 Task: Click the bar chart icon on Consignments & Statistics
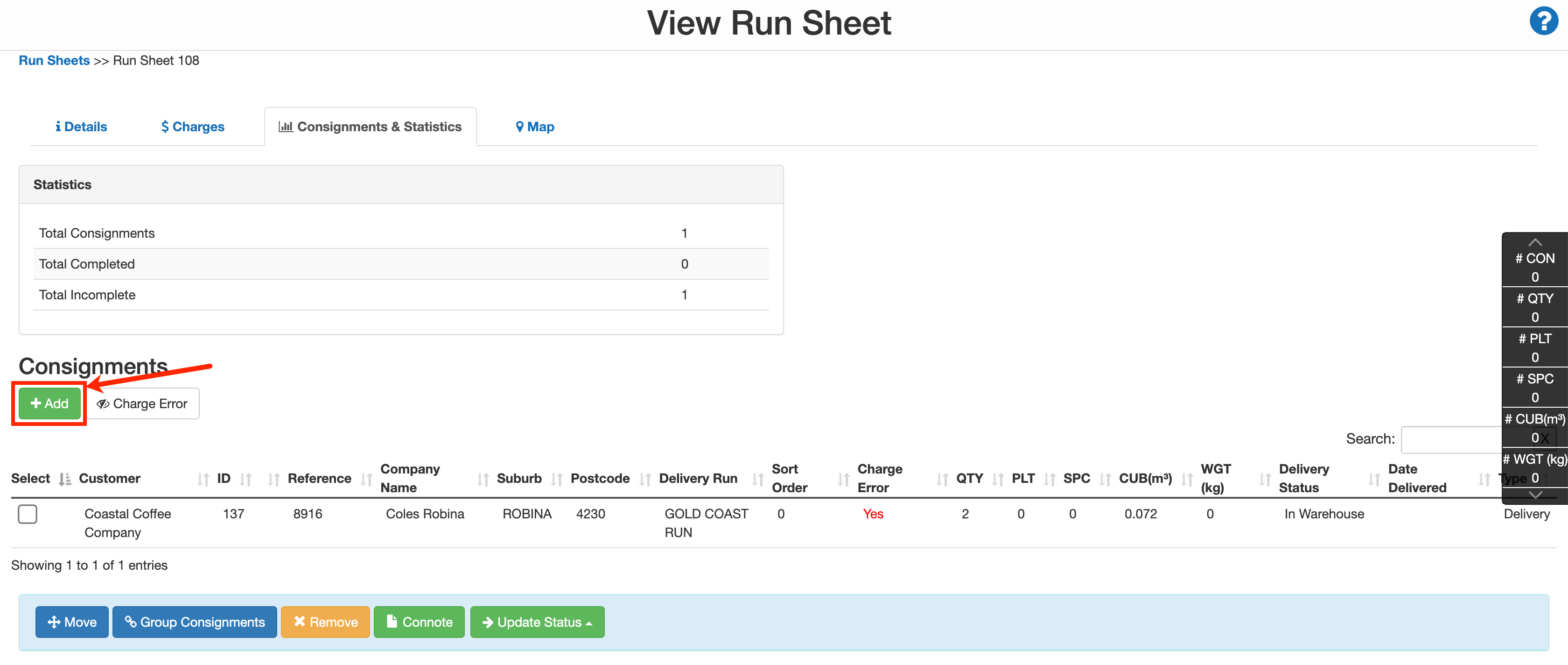[287, 127]
